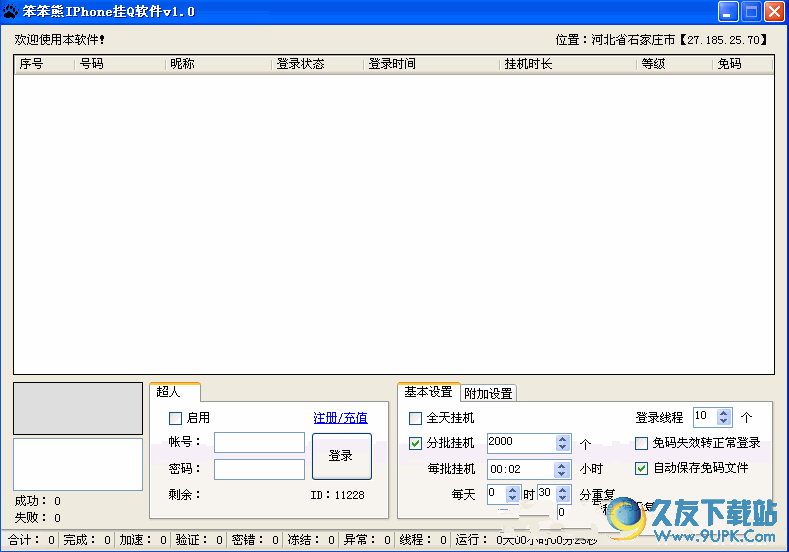Image resolution: width=789 pixels, height=552 pixels.
Task: Select the 超人 tab
Action: 175,392
